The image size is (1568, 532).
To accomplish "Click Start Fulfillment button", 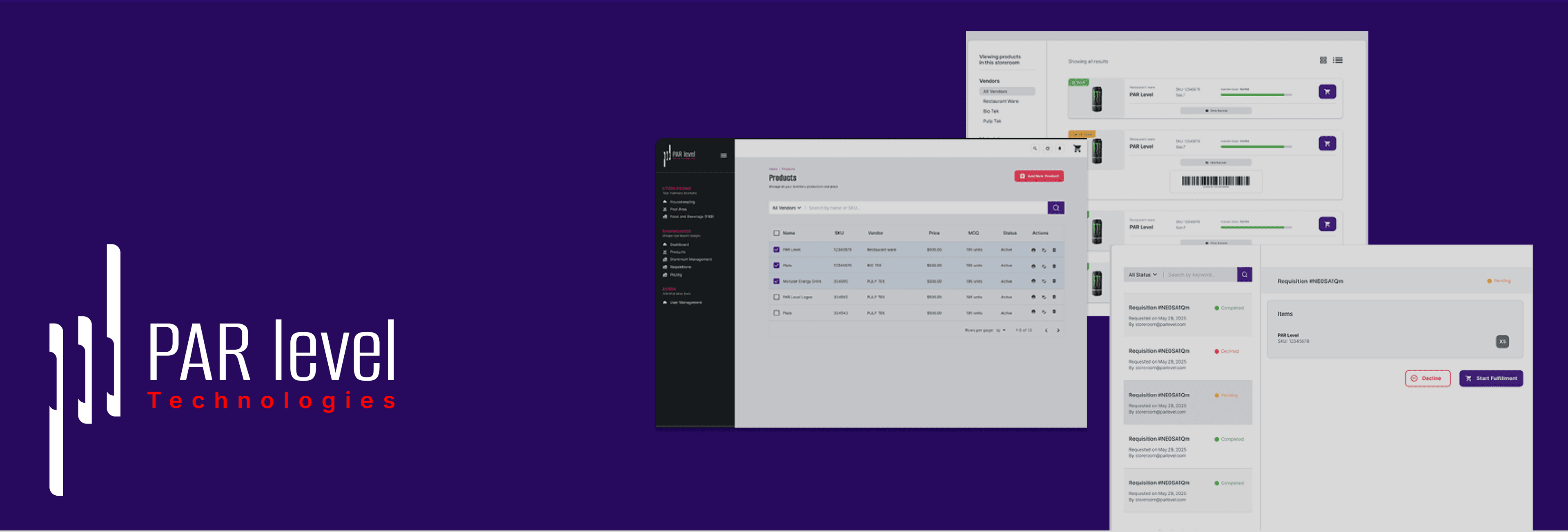I will (1491, 378).
